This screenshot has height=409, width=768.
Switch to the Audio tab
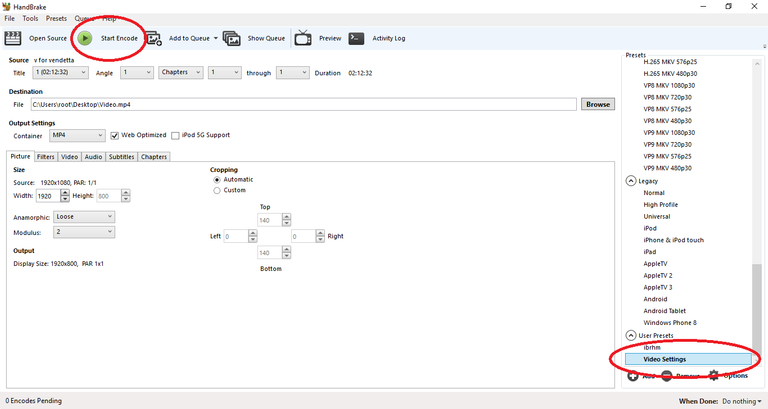tap(93, 157)
